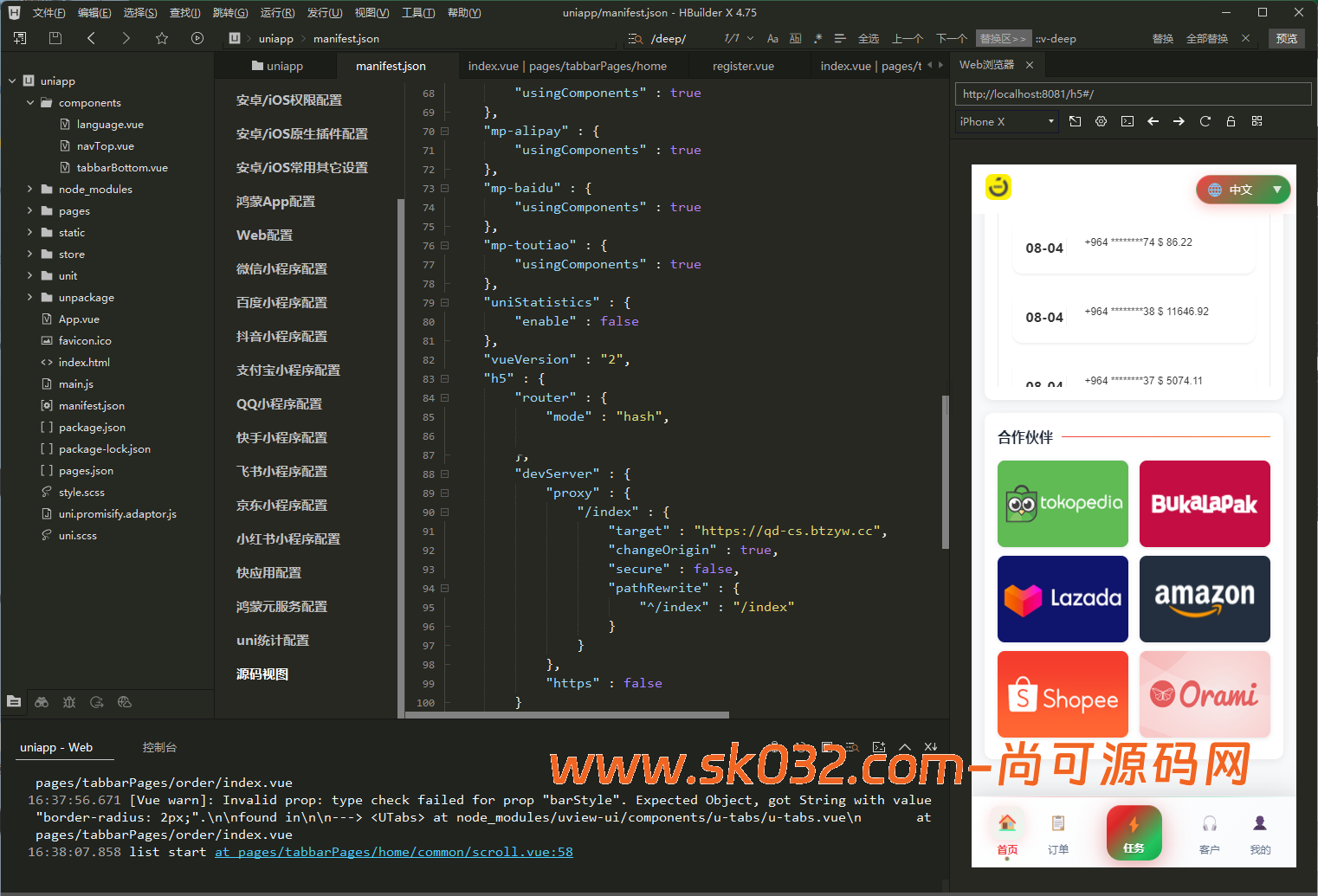Refresh the built-in web browser page
The image size is (1318, 896).
click(x=1205, y=121)
